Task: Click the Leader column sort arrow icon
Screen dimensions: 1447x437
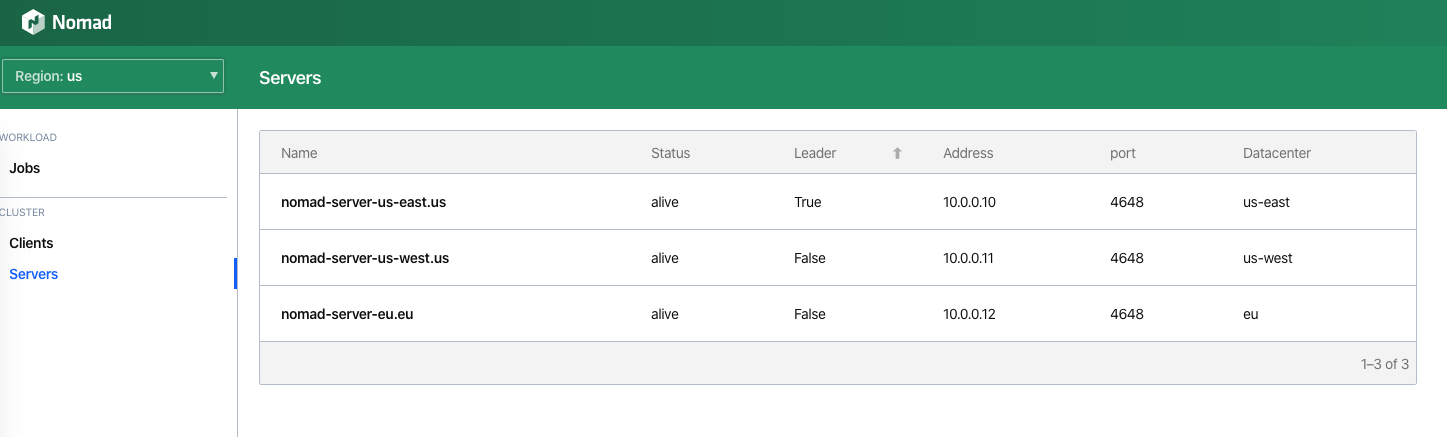Action: [897, 153]
